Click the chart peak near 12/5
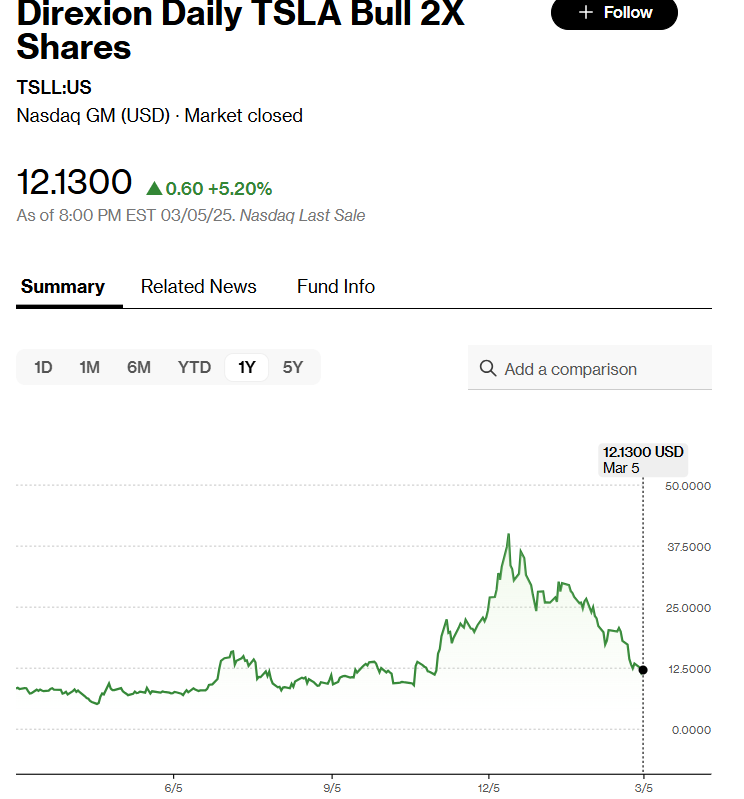The image size is (744, 799). click(509, 535)
